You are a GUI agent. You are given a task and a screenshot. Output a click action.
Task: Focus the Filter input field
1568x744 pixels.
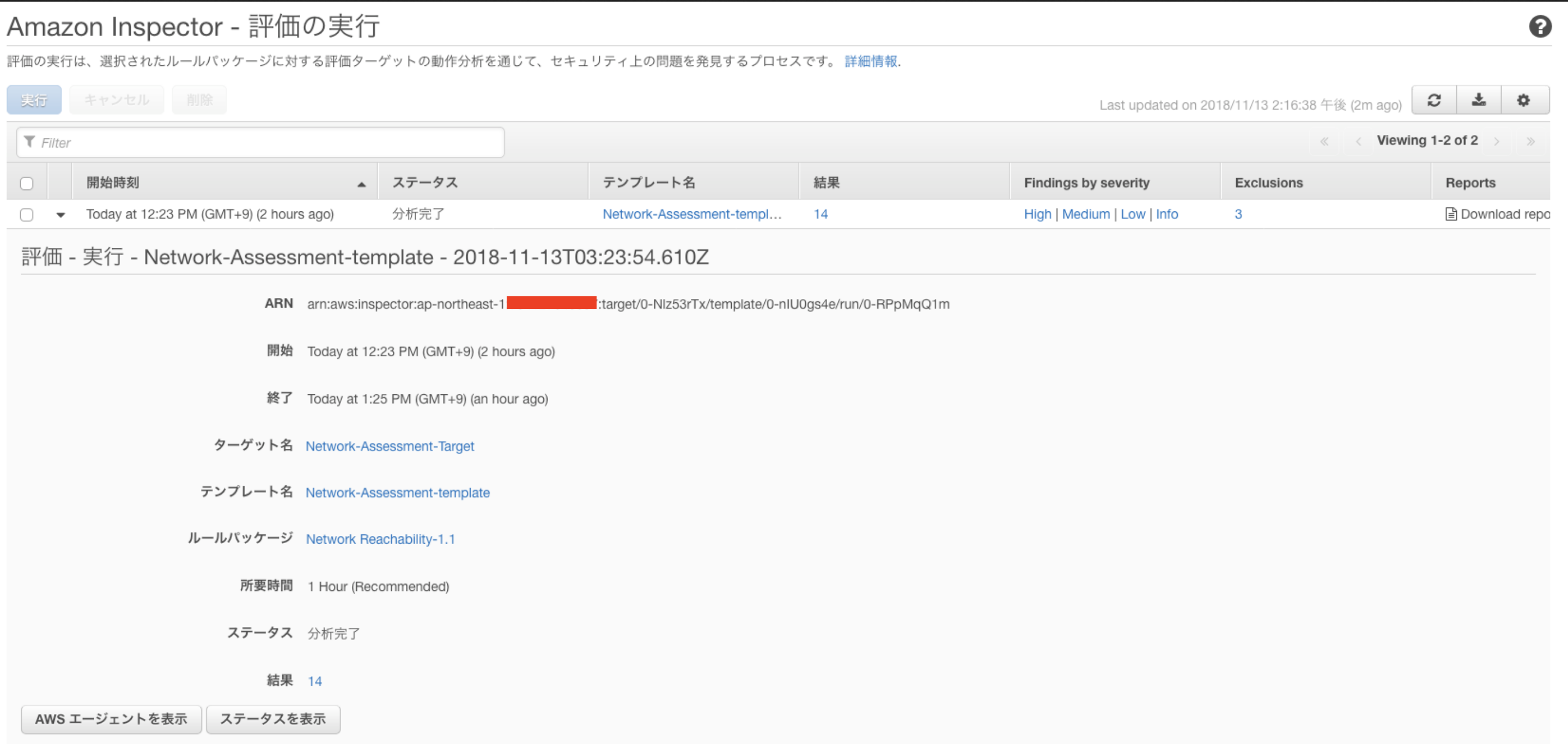coord(260,142)
